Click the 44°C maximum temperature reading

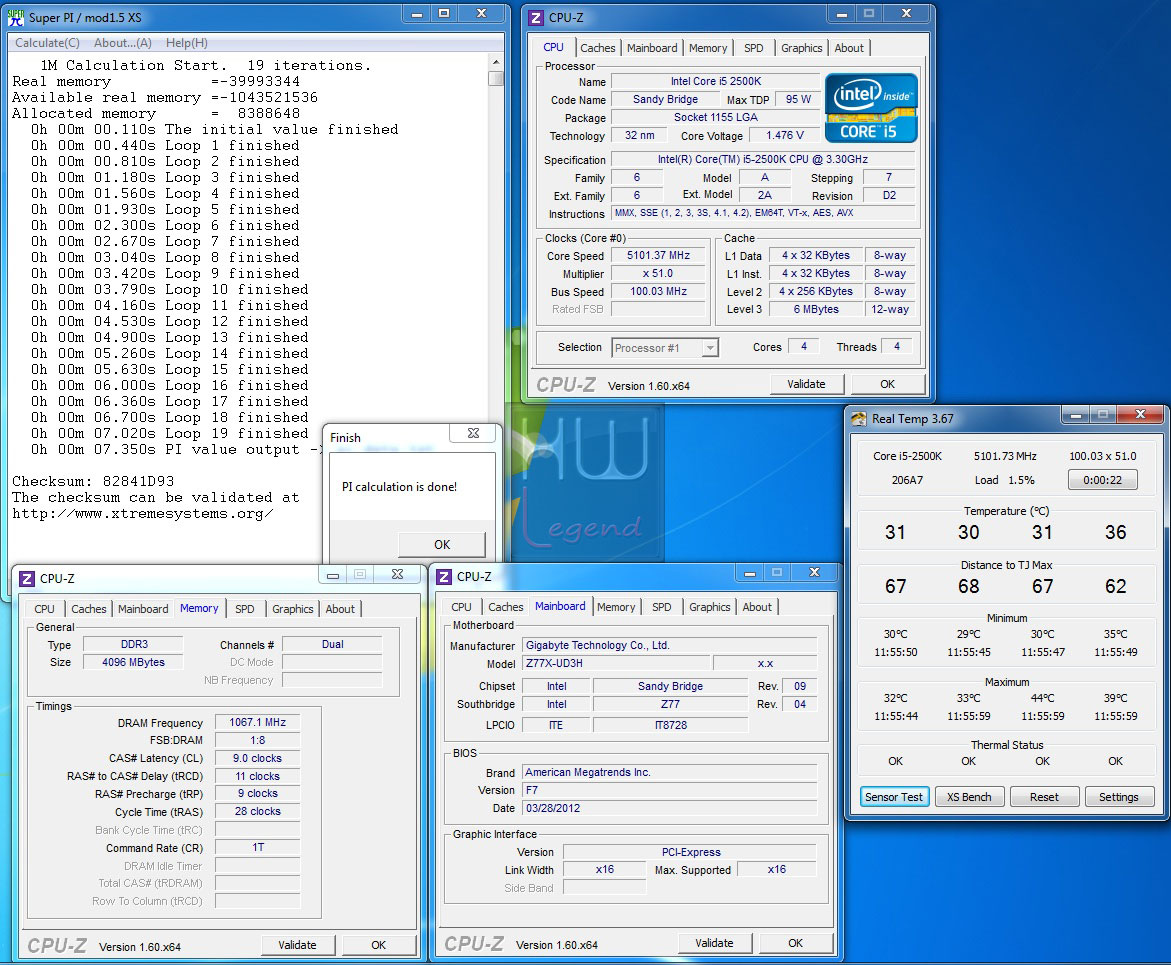coord(1043,698)
